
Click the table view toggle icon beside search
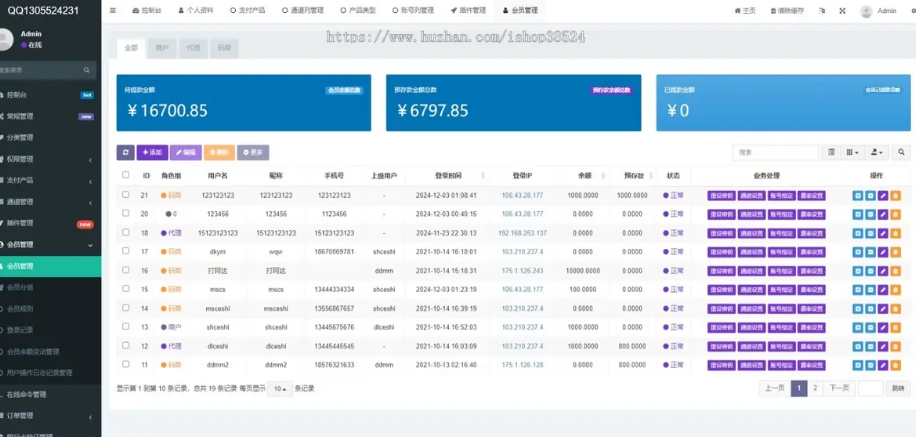(831, 152)
